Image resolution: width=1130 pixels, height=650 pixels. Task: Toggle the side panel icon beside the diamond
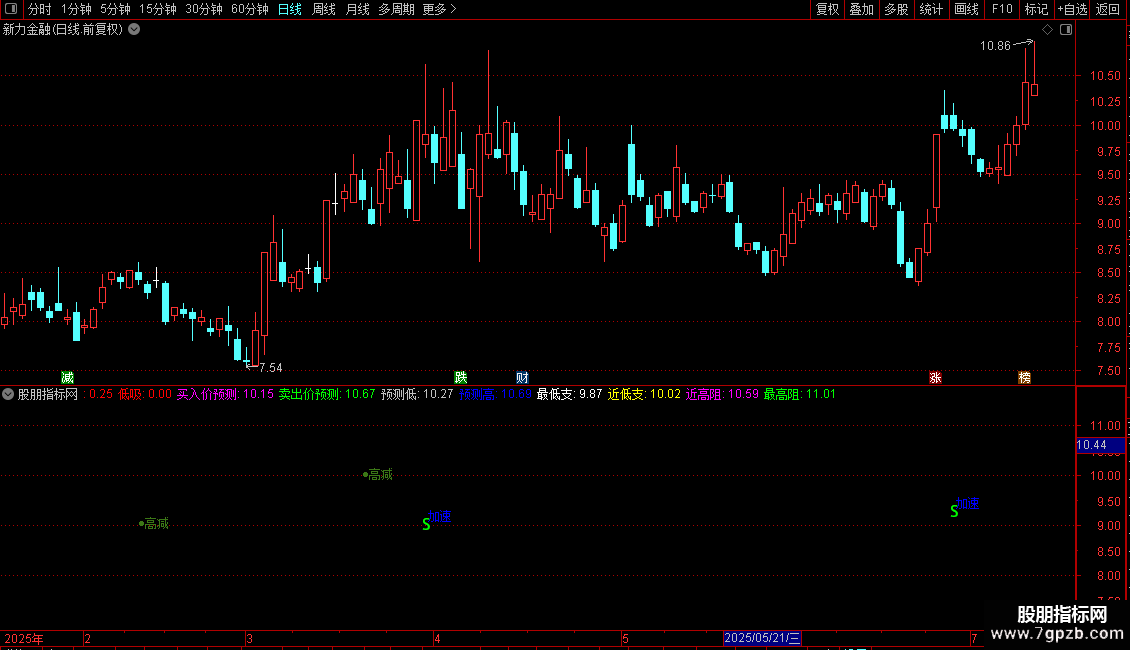tap(1066, 30)
